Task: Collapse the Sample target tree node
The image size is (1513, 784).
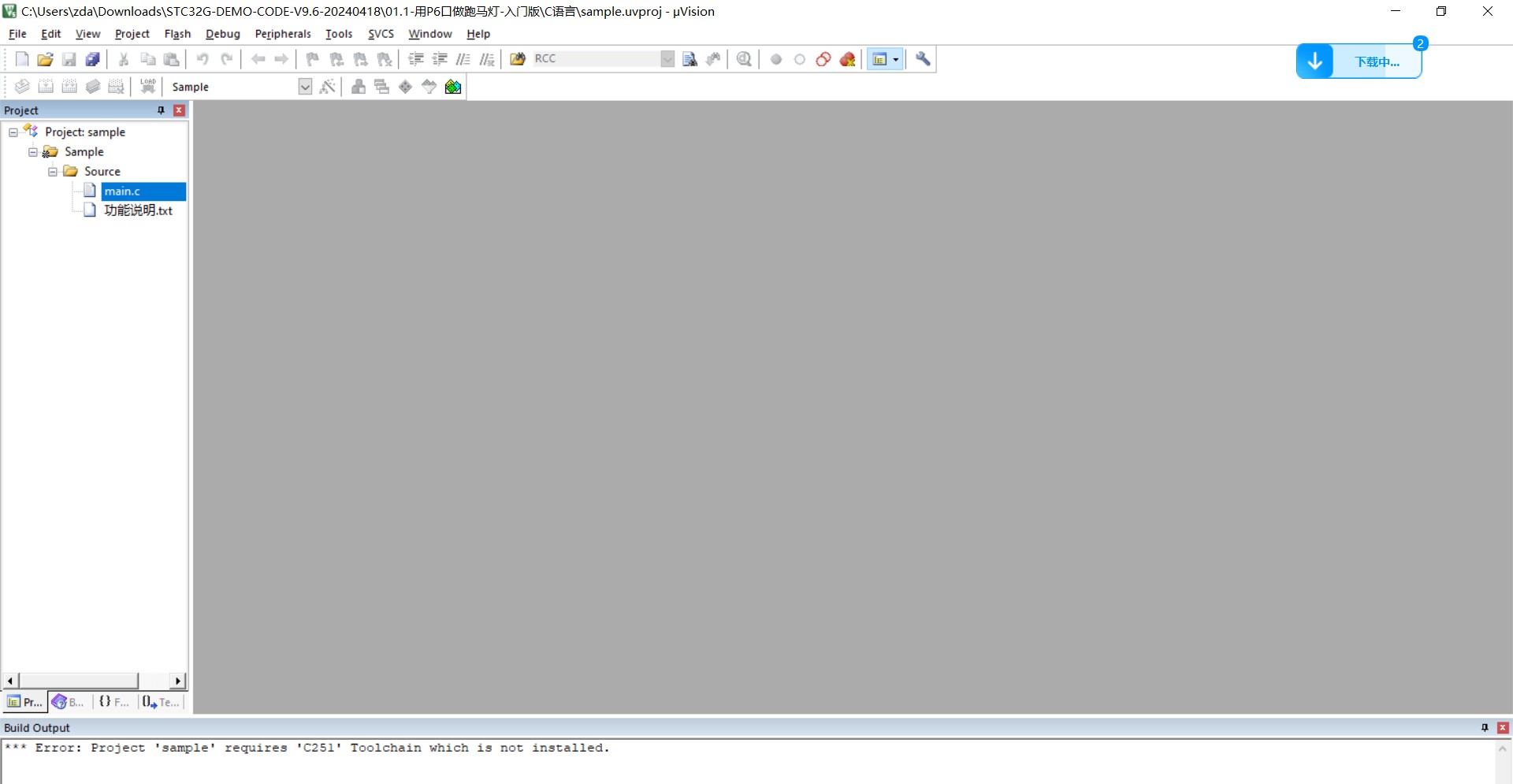Action: (33, 152)
